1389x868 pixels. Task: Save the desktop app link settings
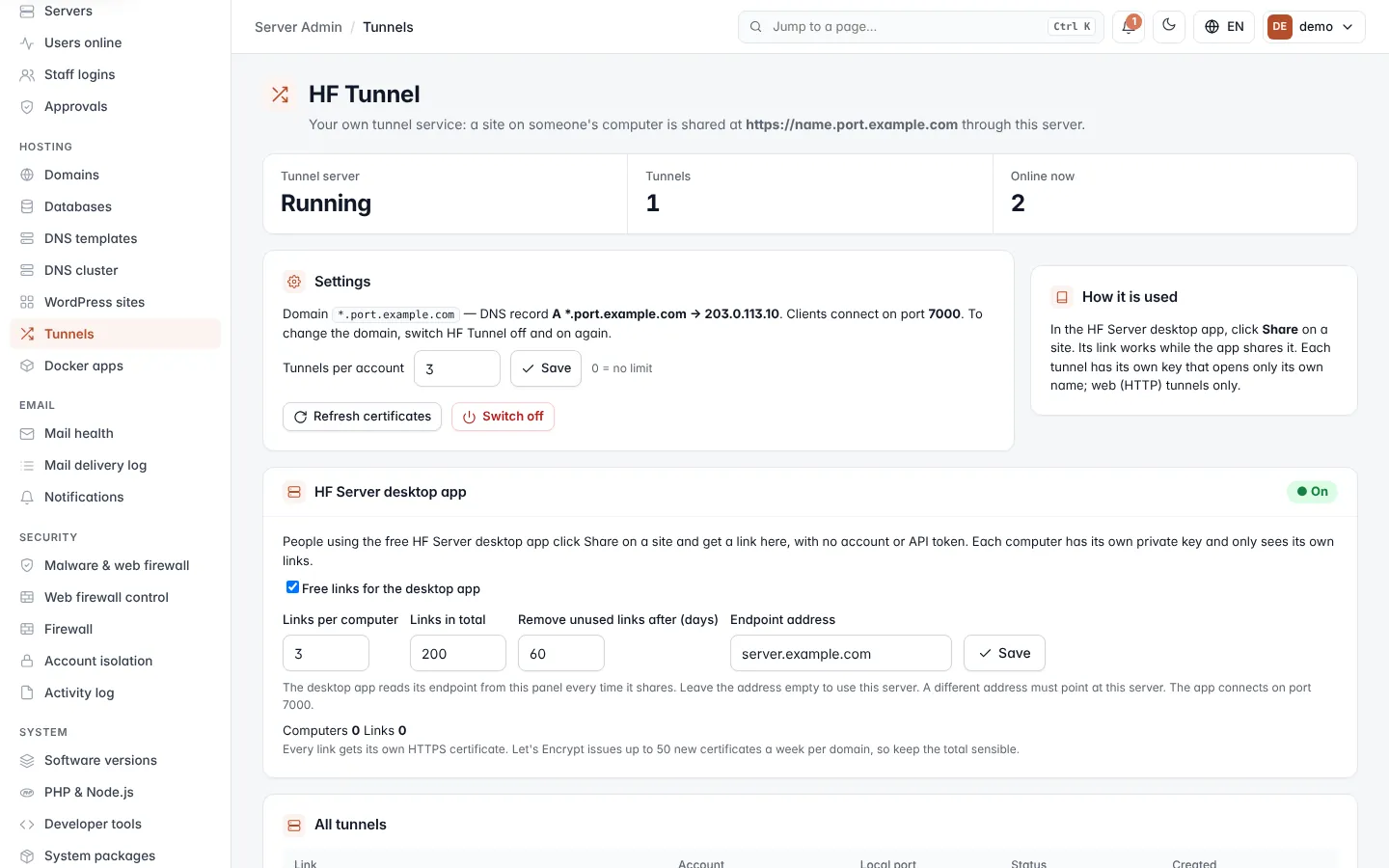[1004, 653]
